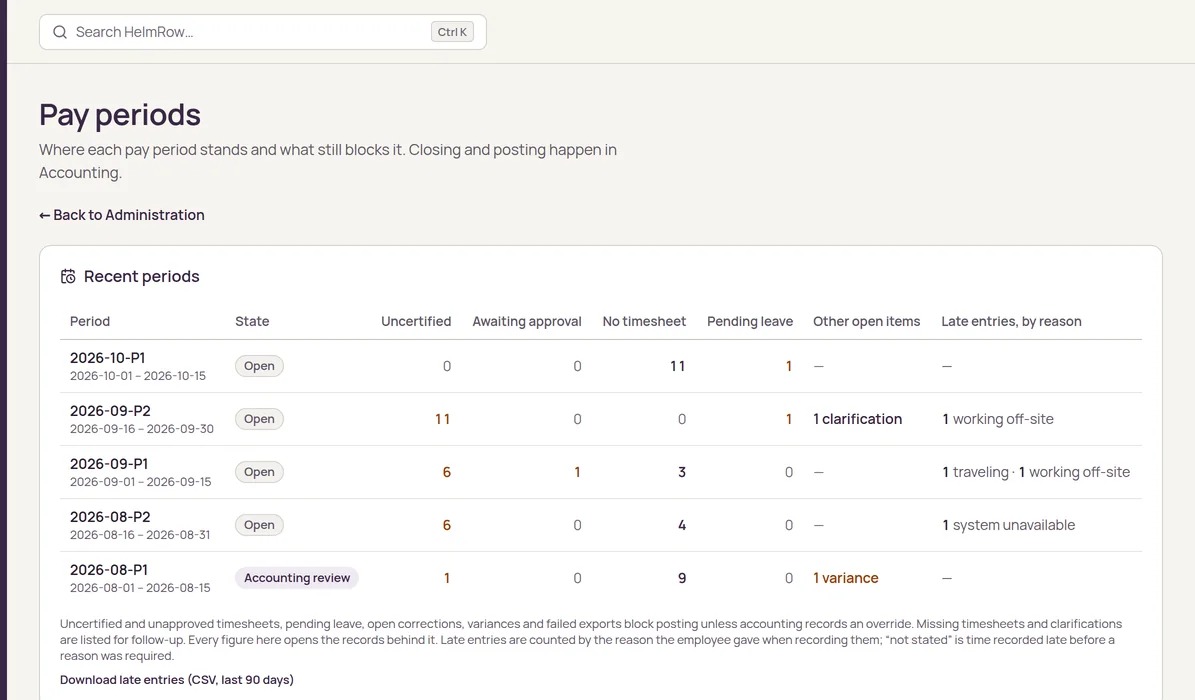Click the Open state badge for 2026-09-P1

(x=259, y=472)
